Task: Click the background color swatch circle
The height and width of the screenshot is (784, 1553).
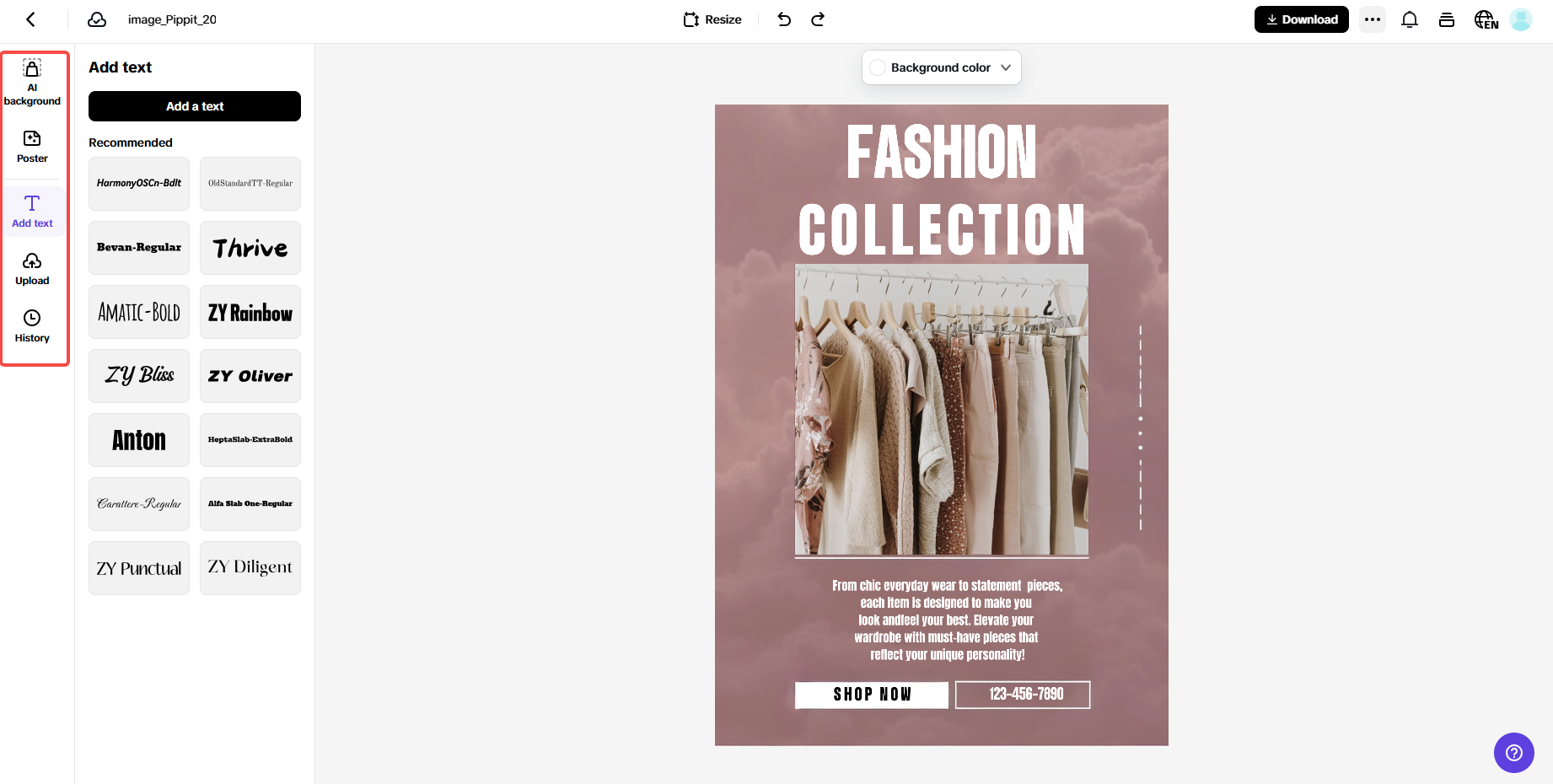Action: coord(879,67)
